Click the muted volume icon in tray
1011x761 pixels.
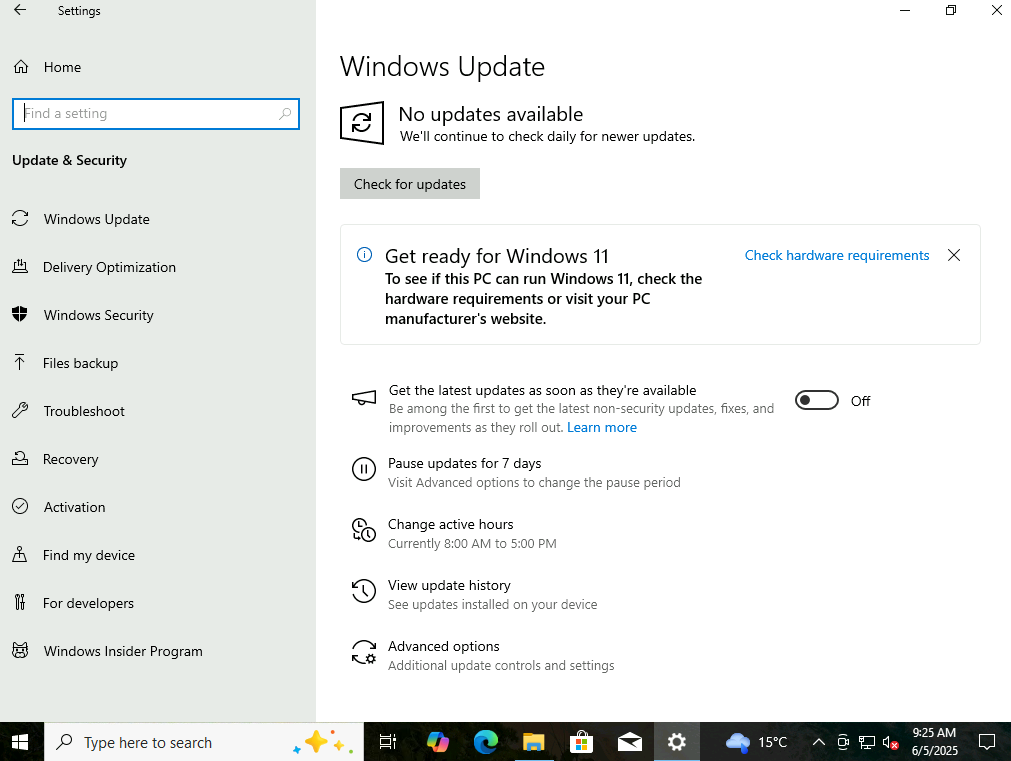tap(890, 742)
